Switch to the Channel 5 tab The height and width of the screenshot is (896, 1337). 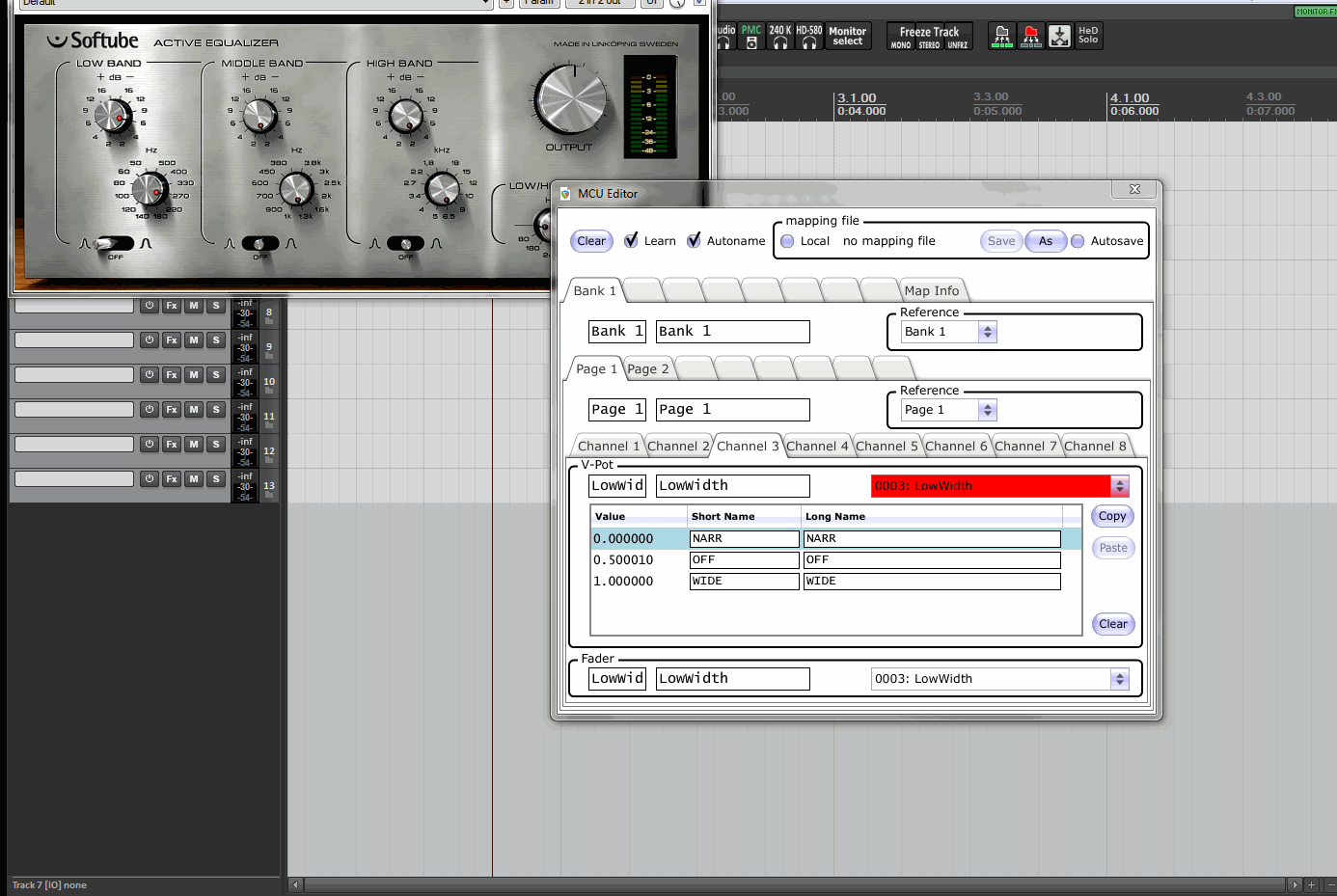pyautogui.click(x=886, y=447)
